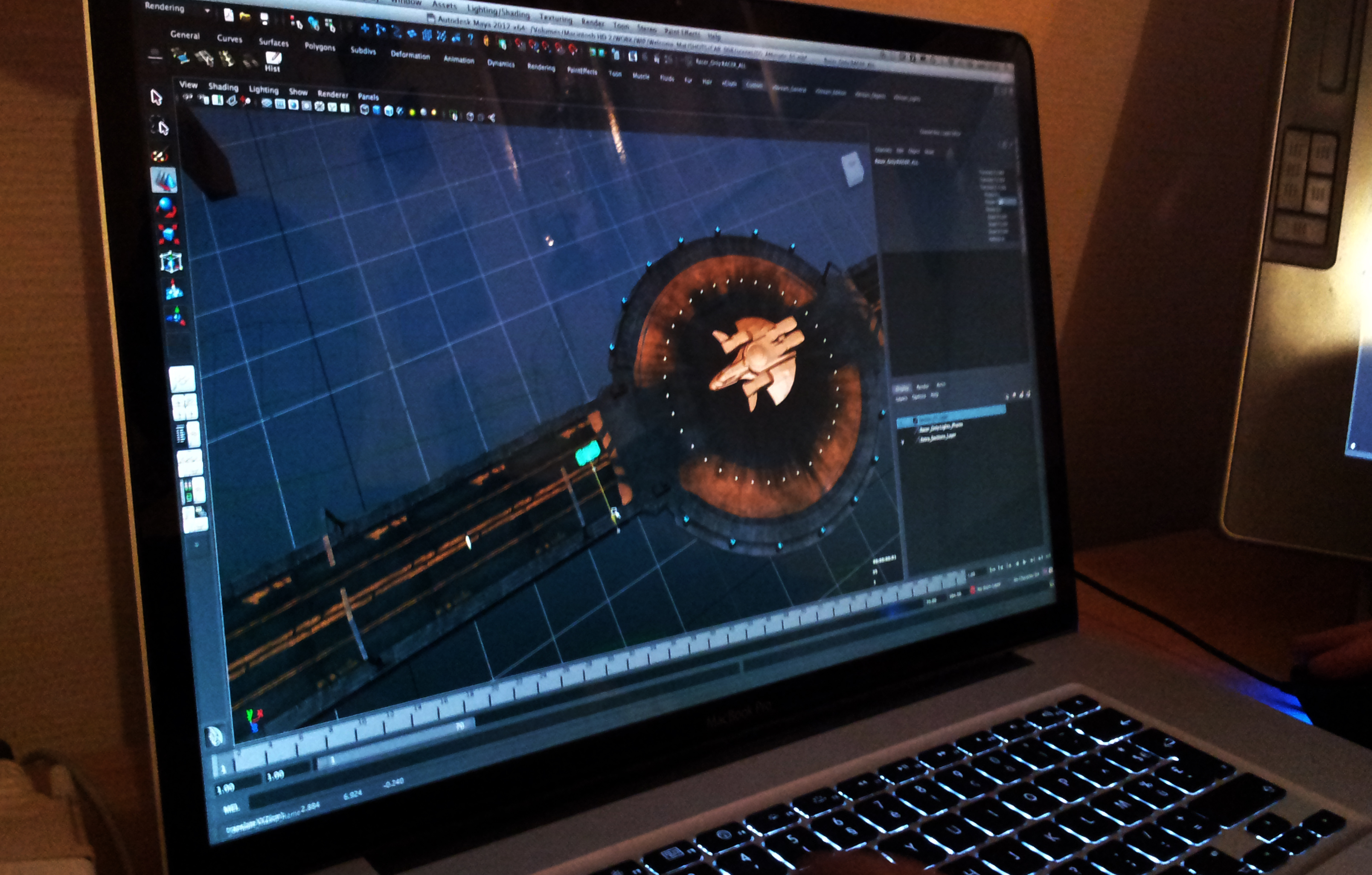Screen dimensions: 1372x875
Task: Switch to the Dynamics shelf tab
Action: 501,64
